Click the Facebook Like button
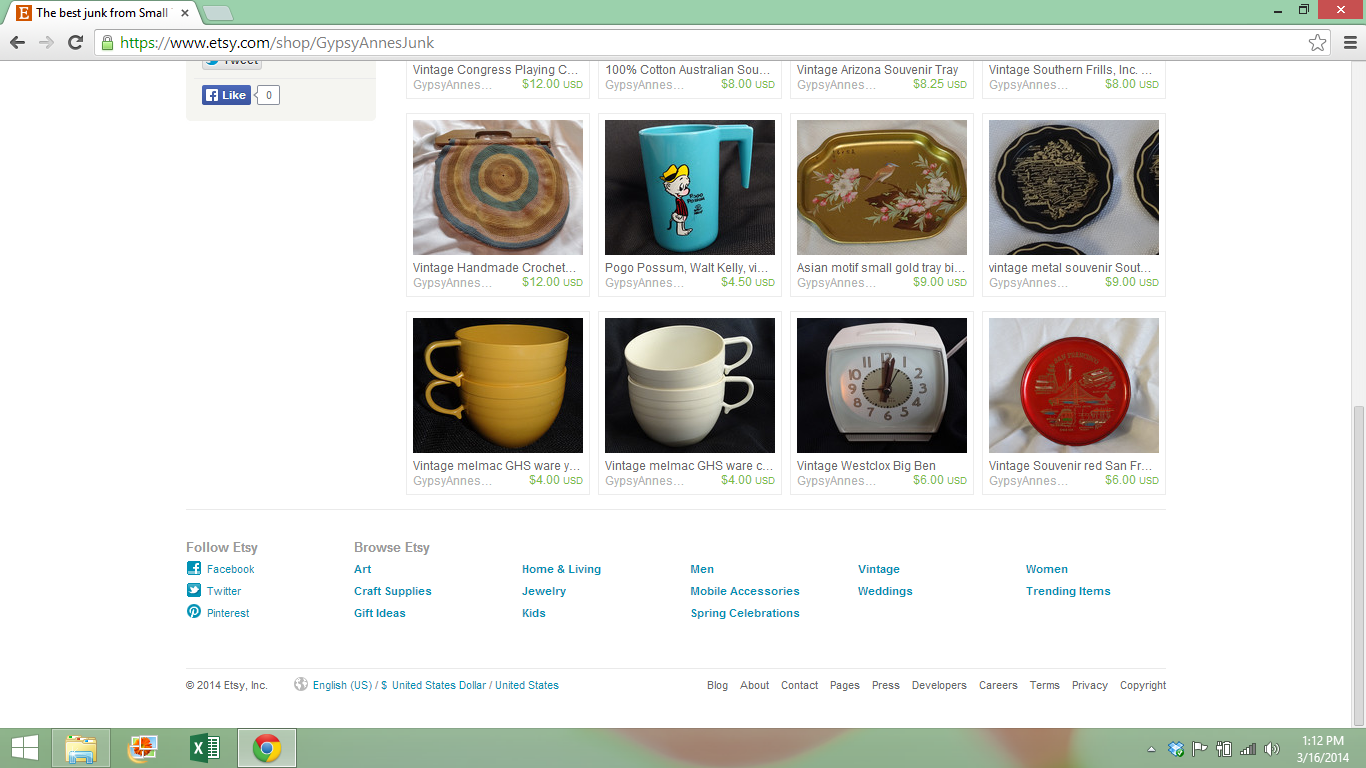This screenshot has width=1366, height=768. (226, 95)
